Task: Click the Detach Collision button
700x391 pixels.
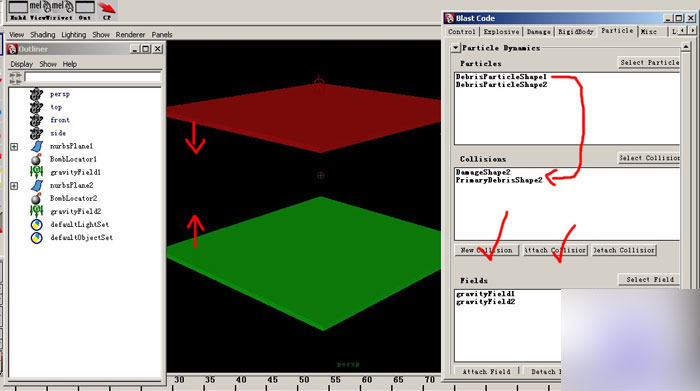Action: [624, 250]
